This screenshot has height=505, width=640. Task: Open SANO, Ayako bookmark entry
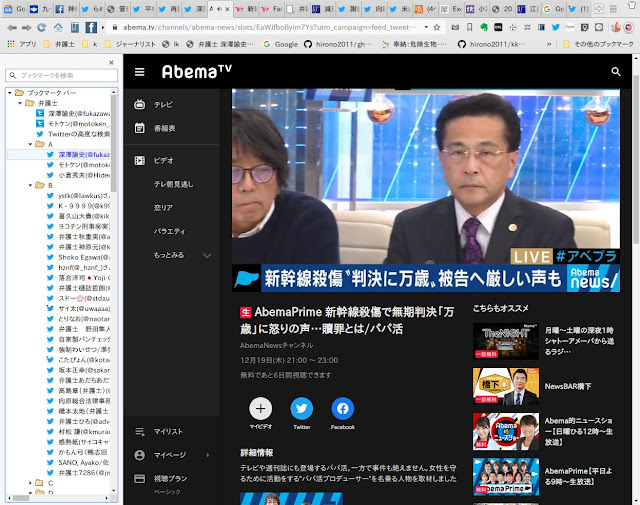tap(79, 463)
